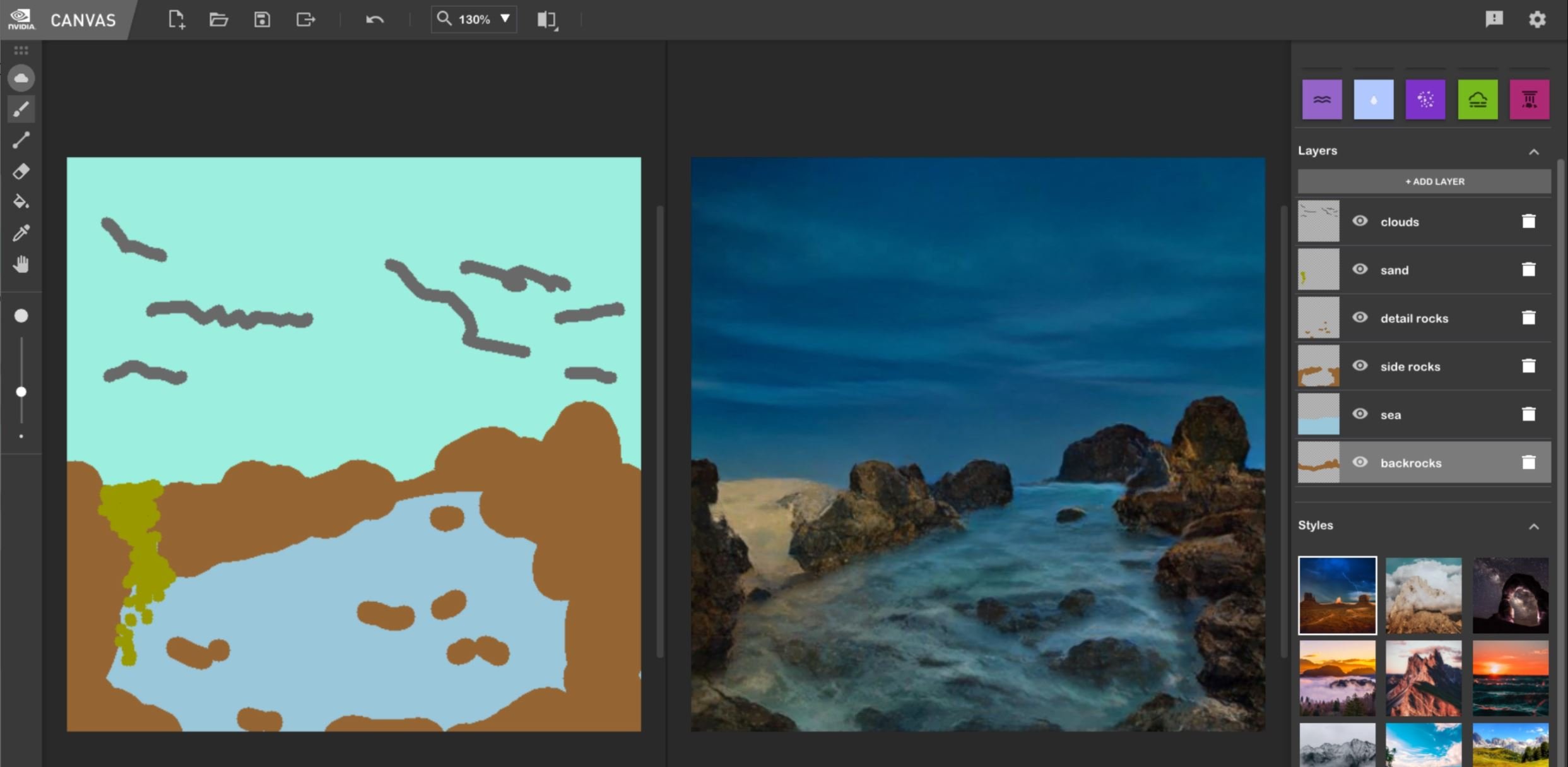Click the Undo icon
The height and width of the screenshot is (767, 1568).
click(374, 20)
